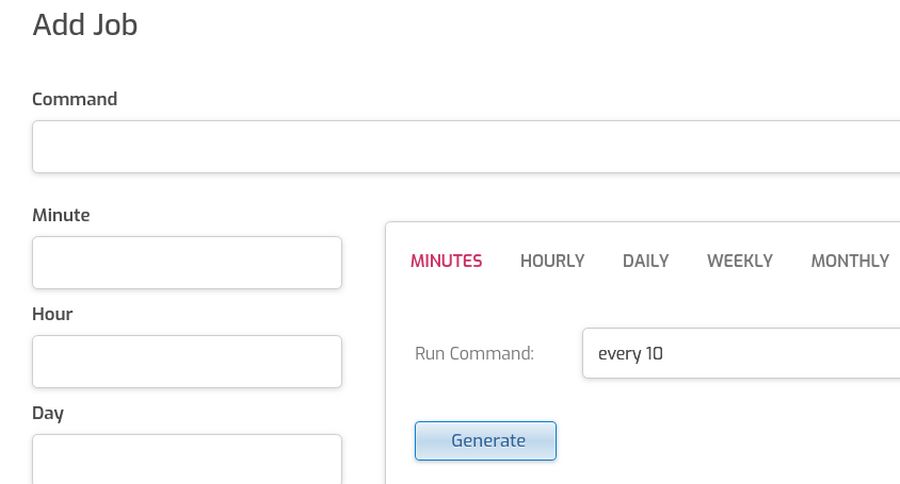This screenshot has height=484, width=900.
Task: Click the 'Hour' field label
Action: 52,314
